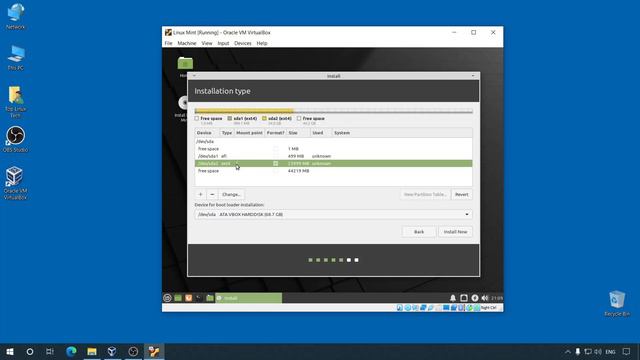Image resolution: width=640 pixels, height=360 pixels.
Task: Select the /dev/sda1 efi partition row
Action: tap(333, 156)
